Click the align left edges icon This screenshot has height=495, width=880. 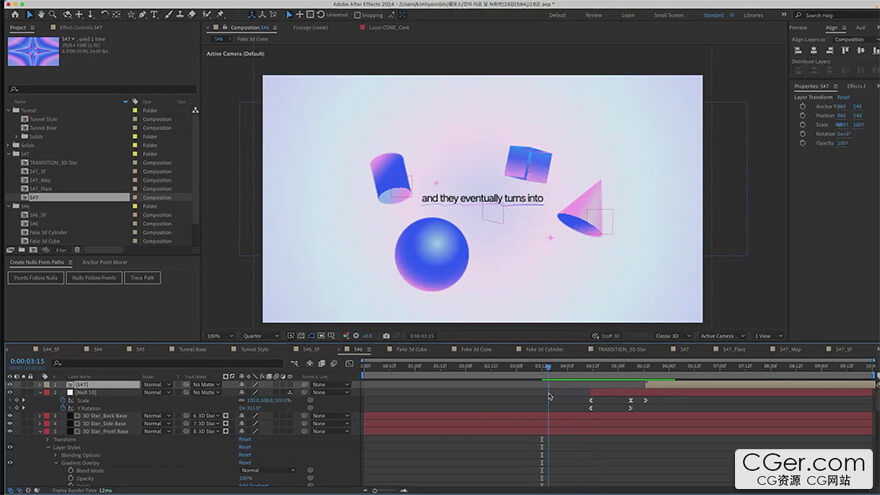coord(798,51)
